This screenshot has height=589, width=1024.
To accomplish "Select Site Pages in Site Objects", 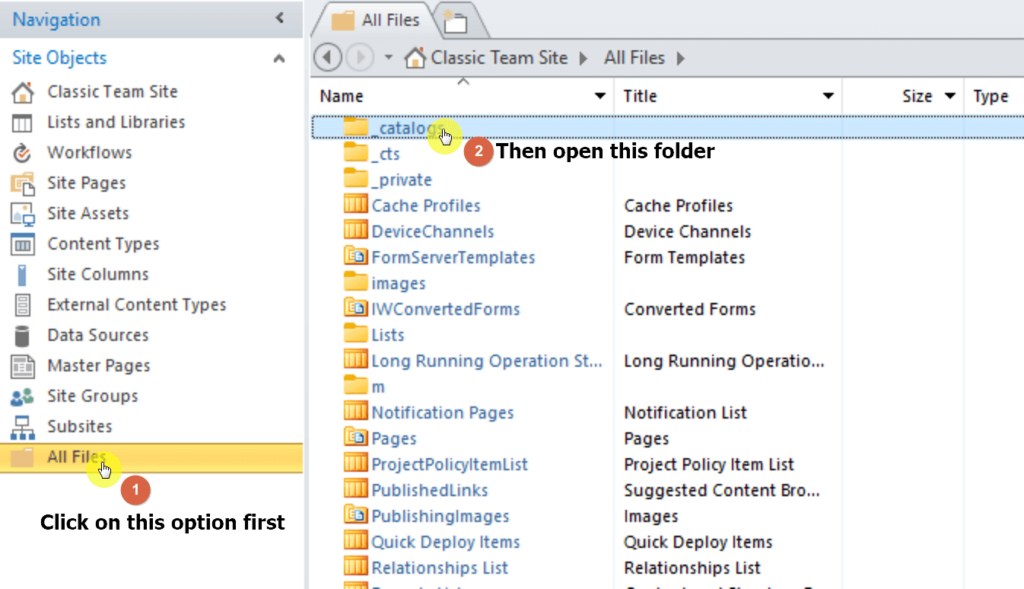I will coord(86,183).
